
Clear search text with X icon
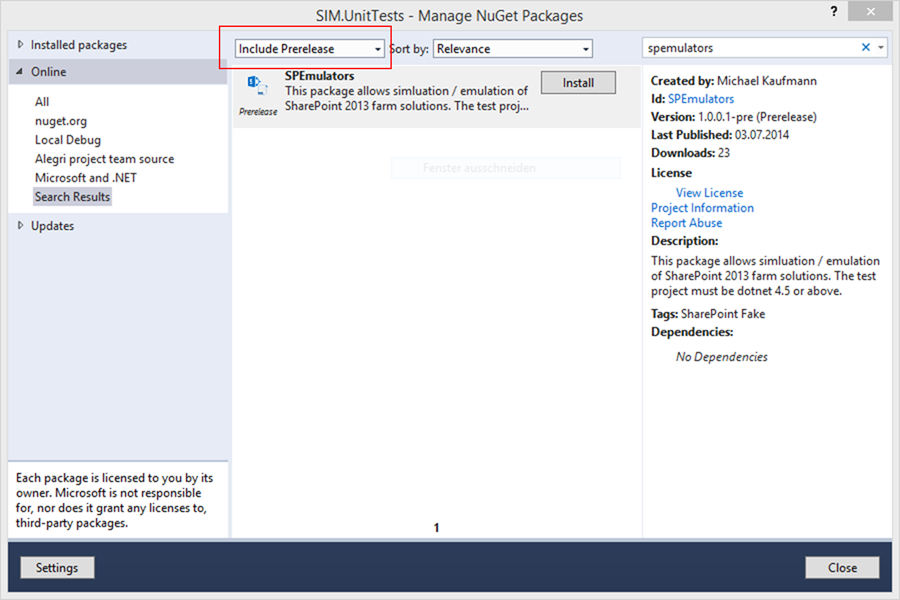[866, 47]
